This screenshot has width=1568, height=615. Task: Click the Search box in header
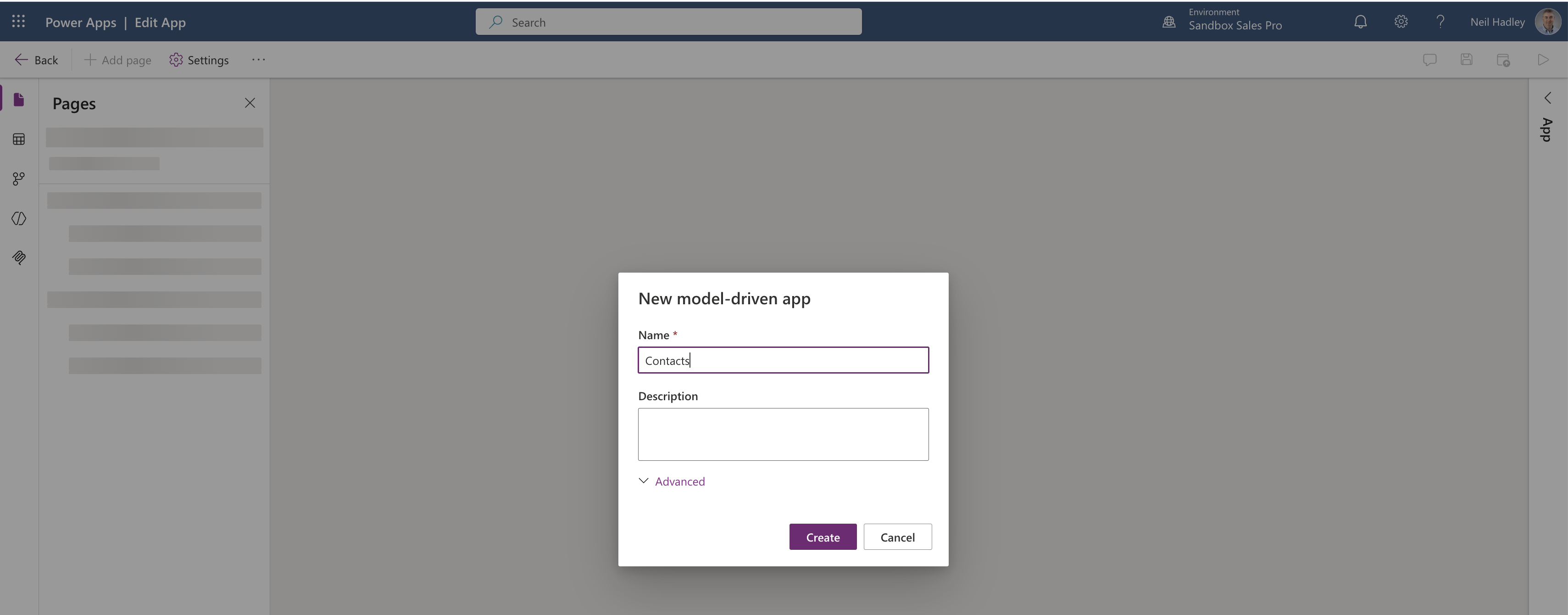pos(668,22)
